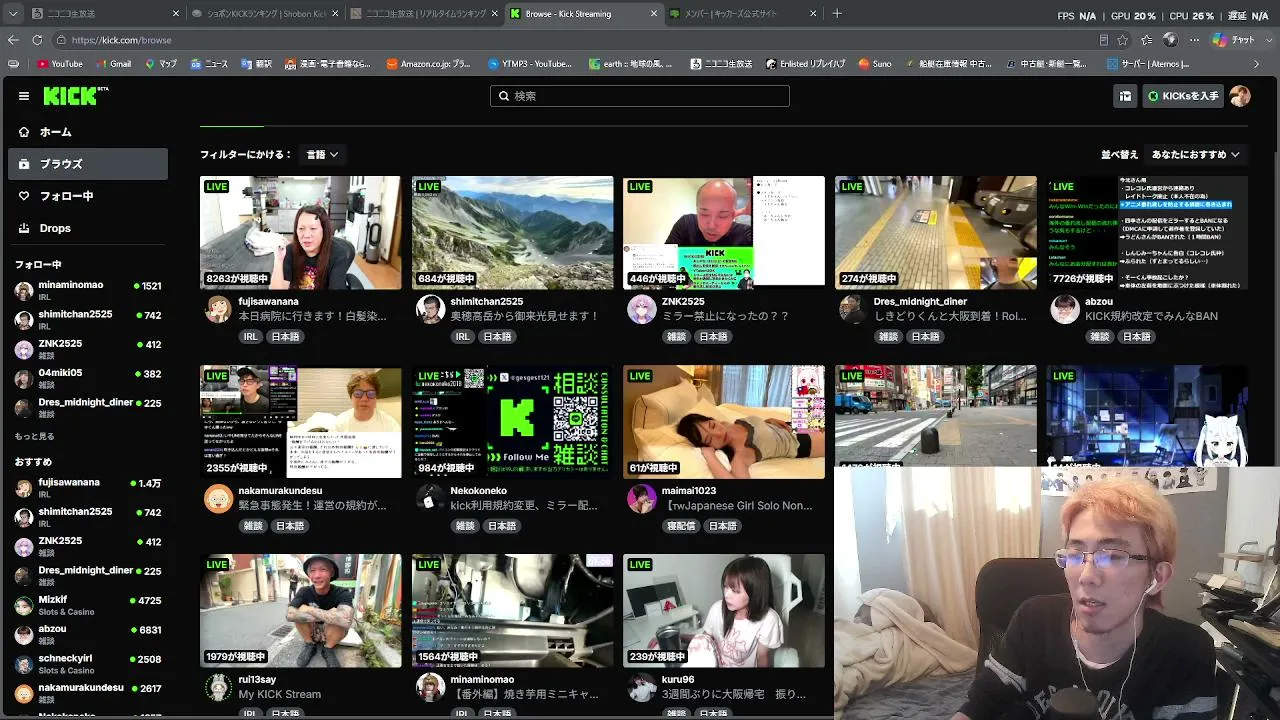This screenshot has height=720, width=1280.
Task: Open the browser tab list chevron
Action: pos(13,14)
